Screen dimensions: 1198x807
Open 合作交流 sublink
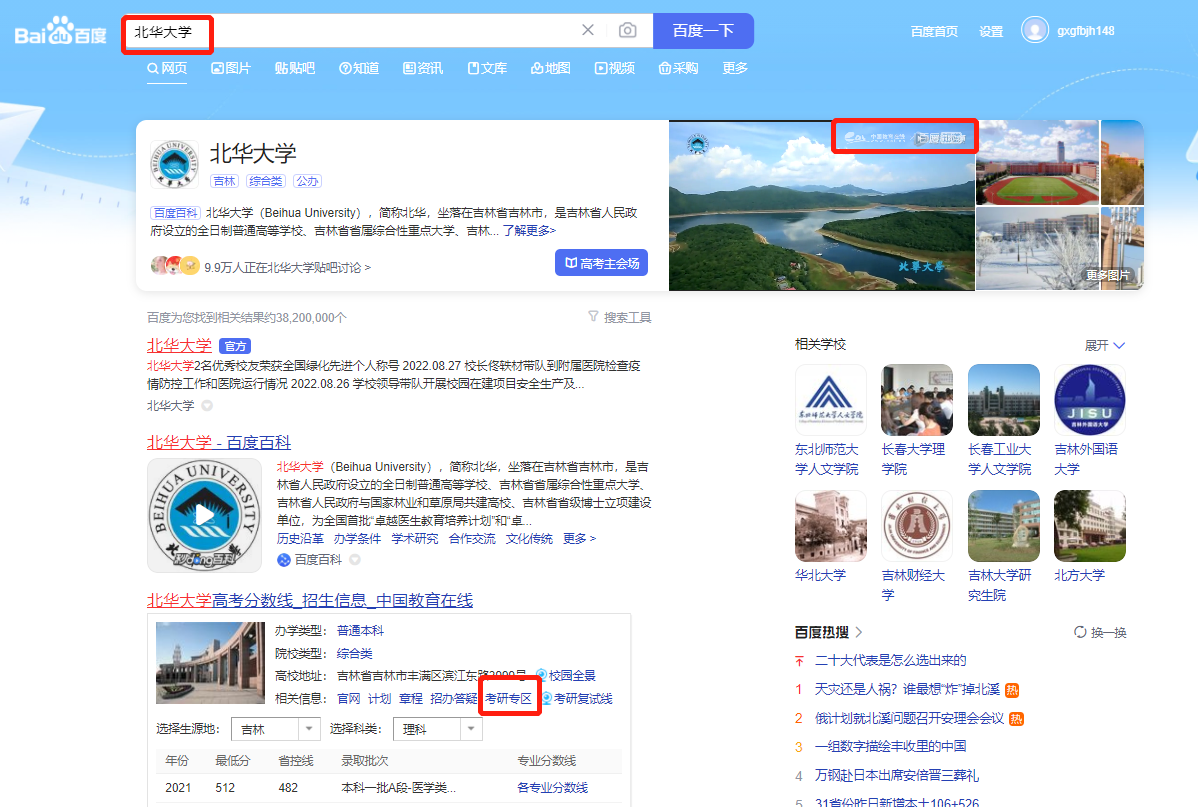tap(472, 539)
